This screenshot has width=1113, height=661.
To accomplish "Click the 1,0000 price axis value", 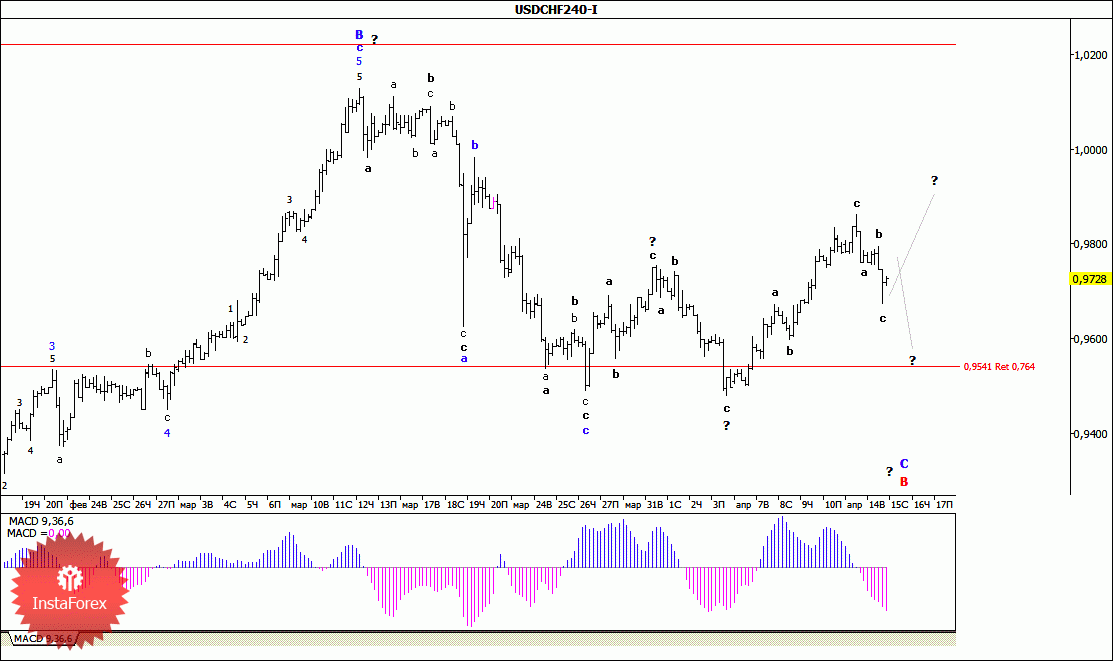I will 1091,150.
